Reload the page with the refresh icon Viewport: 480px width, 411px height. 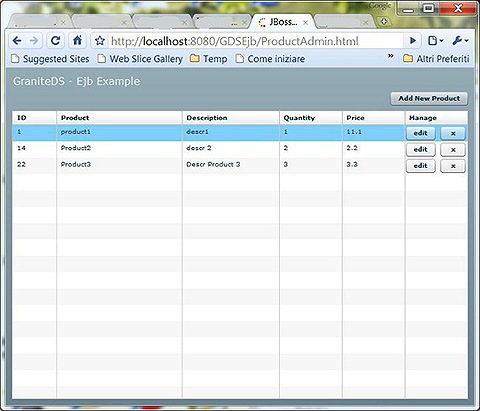tap(55, 41)
